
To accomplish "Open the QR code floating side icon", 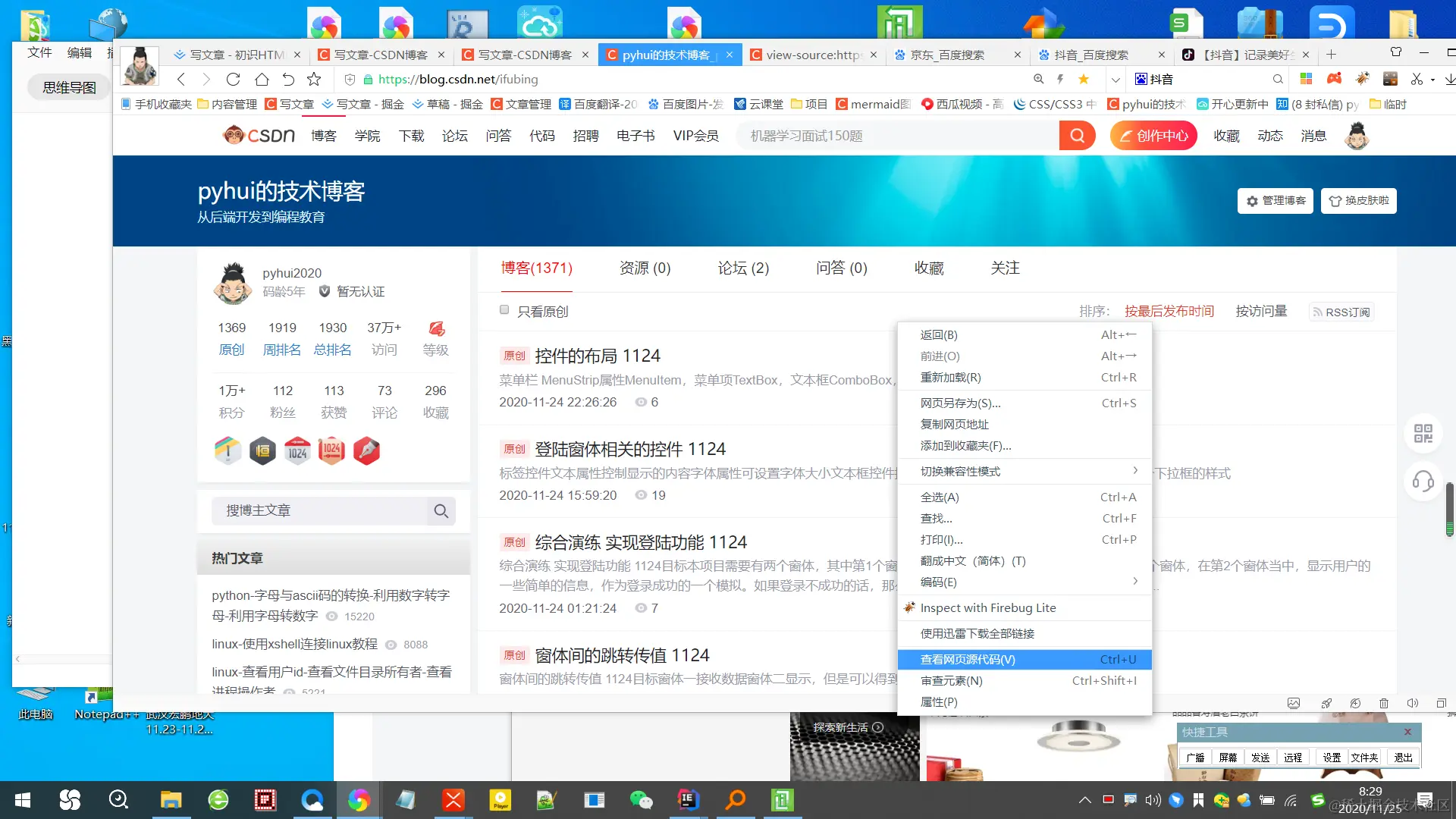I will [1423, 434].
